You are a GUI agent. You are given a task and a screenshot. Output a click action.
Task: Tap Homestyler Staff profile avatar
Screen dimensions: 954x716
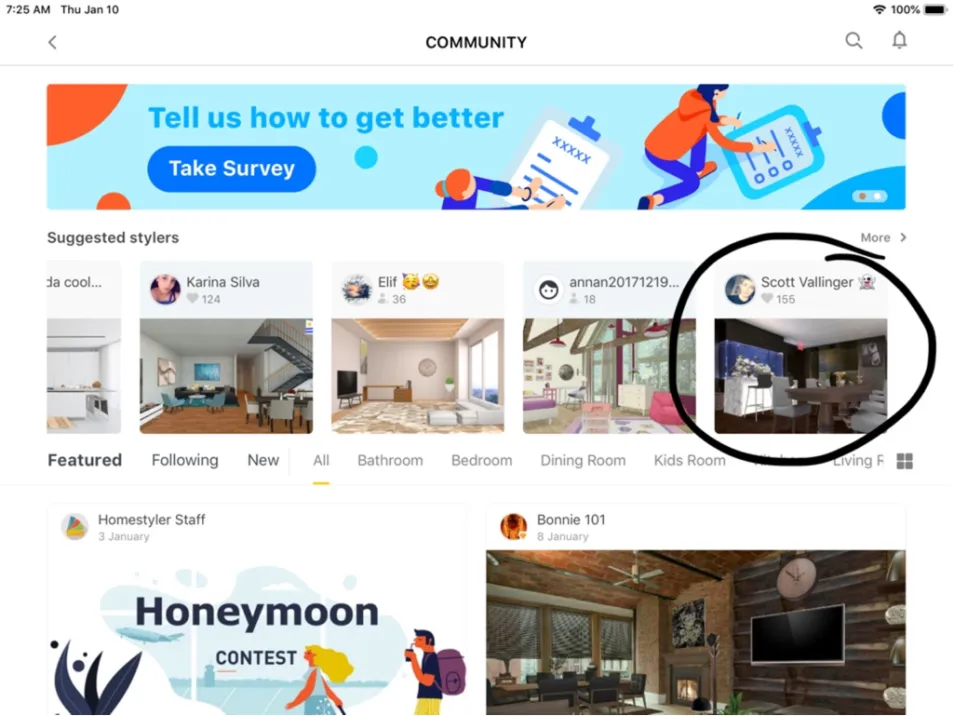pyautogui.click(x=75, y=526)
